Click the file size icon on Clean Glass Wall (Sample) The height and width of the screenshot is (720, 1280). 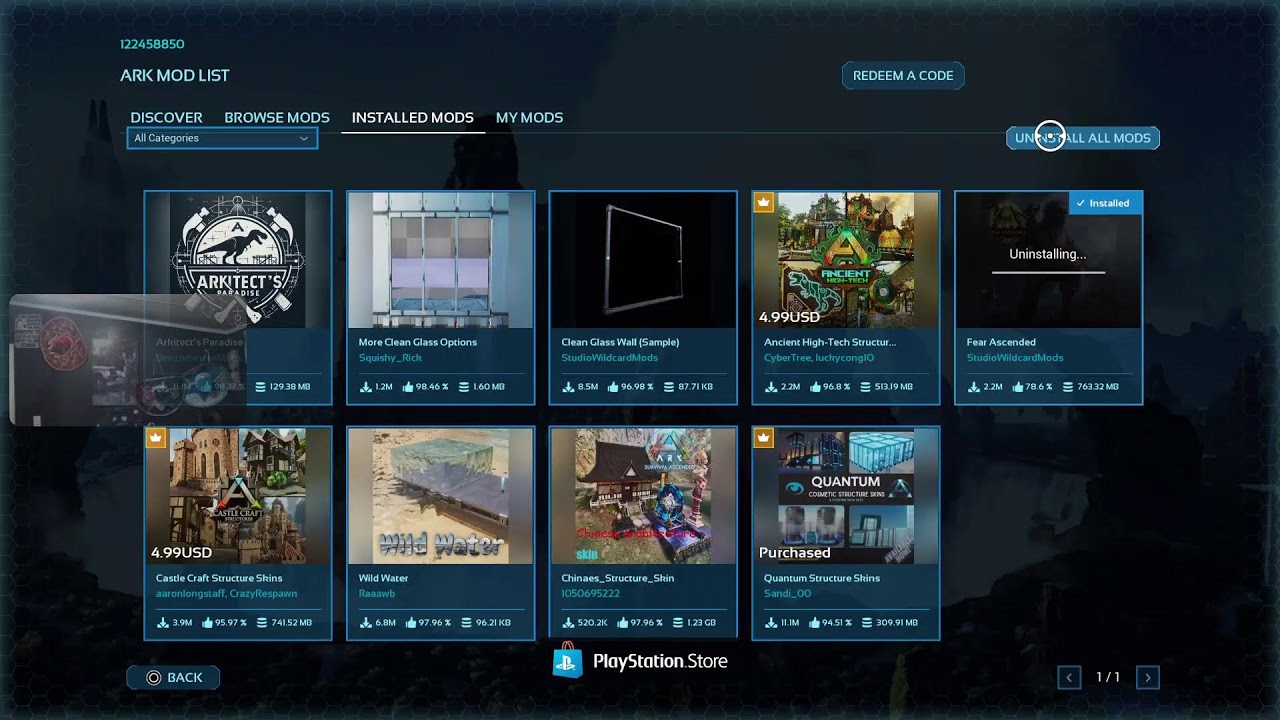pyautogui.click(x=667, y=387)
